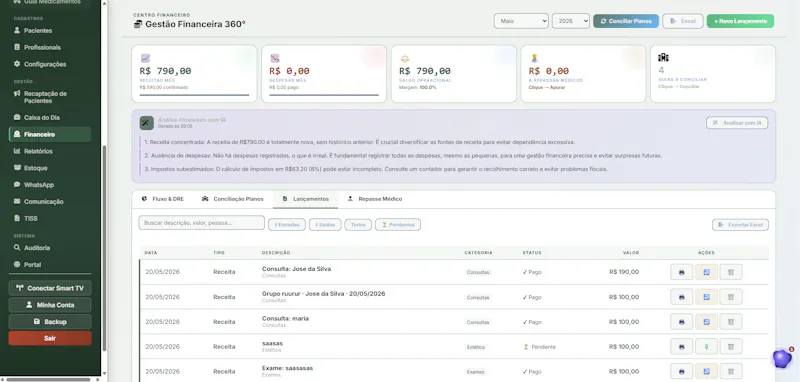Click the sidebar horizontal scrollbar
Viewport: 800px width, 382px height.
coord(48,379)
